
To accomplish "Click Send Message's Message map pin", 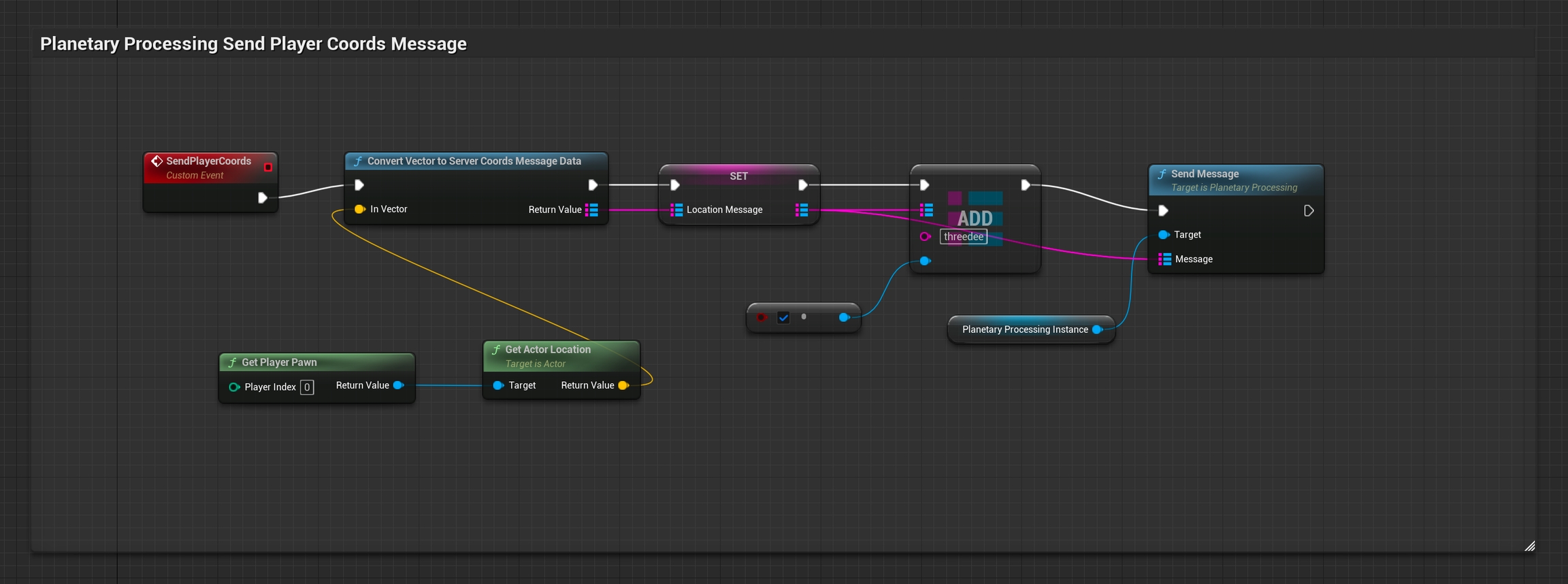I will click(x=1164, y=259).
